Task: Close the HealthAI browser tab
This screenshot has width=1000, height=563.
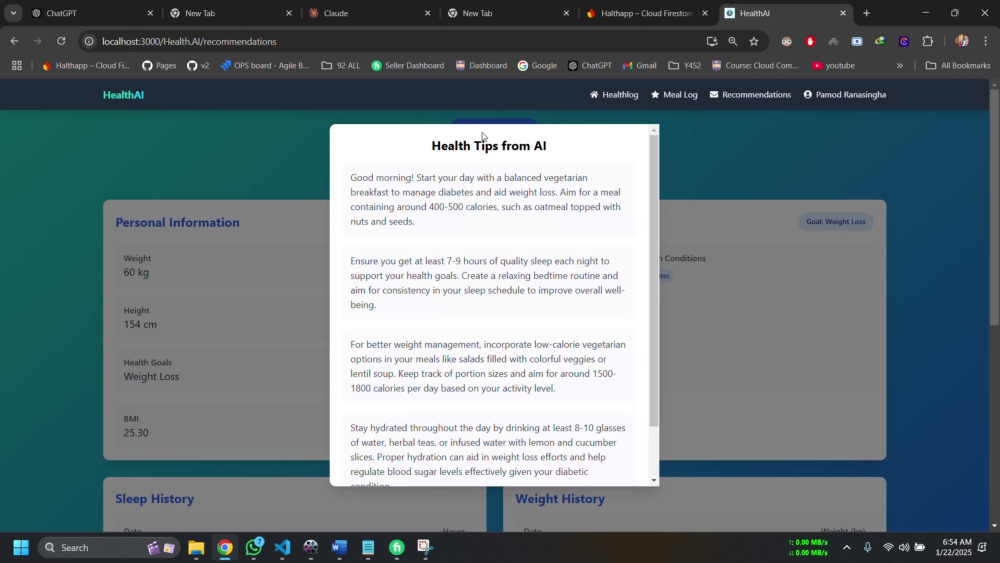Action: pos(842,13)
